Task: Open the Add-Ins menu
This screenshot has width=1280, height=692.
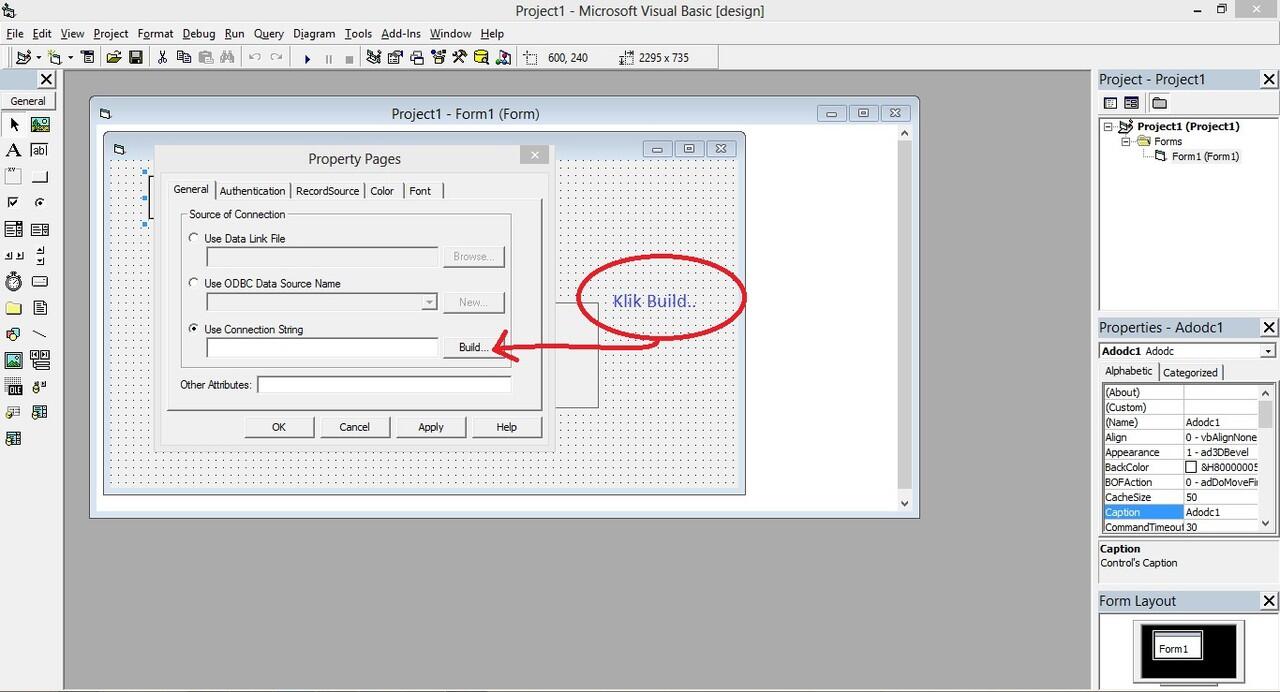Action: tap(401, 34)
